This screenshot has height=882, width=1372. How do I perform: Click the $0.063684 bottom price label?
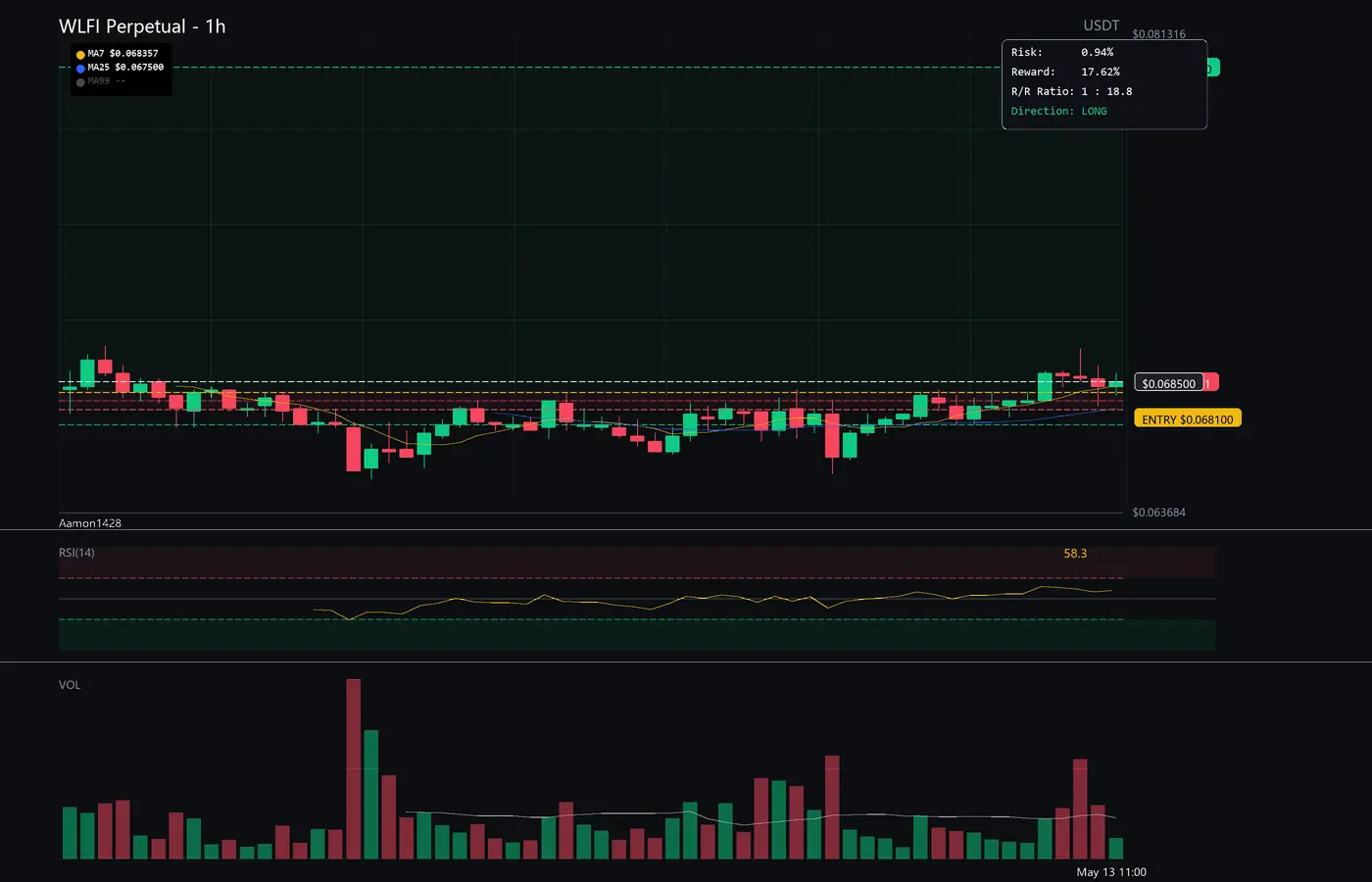pos(1158,513)
